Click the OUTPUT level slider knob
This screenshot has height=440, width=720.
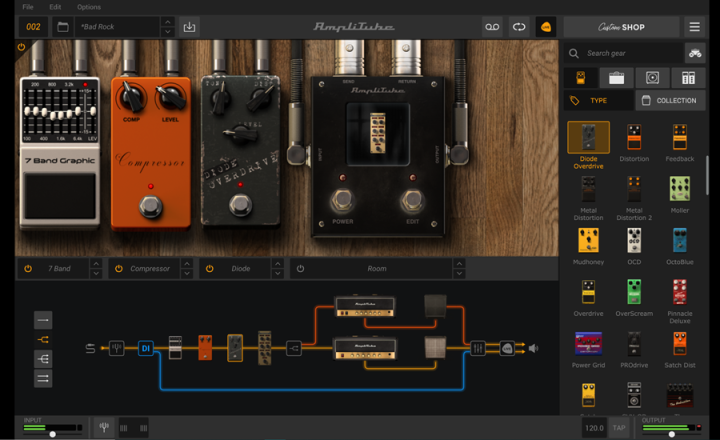pyautogui.click(x=672, y=434)
